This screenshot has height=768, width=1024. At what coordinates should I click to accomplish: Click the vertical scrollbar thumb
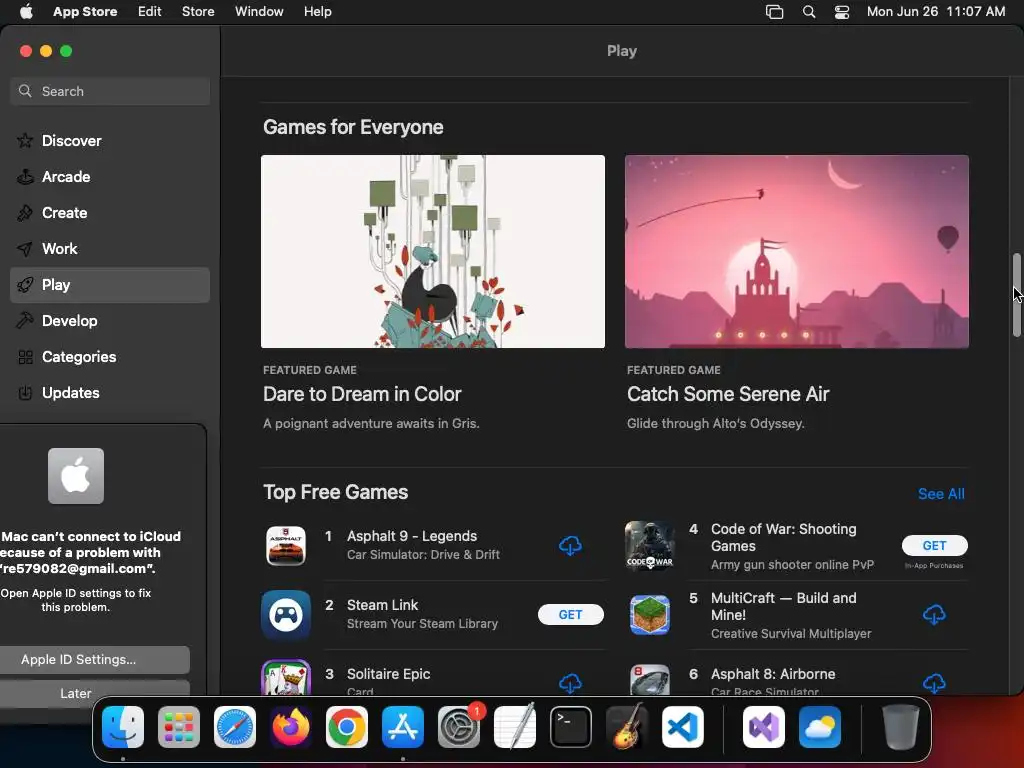(x=1016, y=295)
